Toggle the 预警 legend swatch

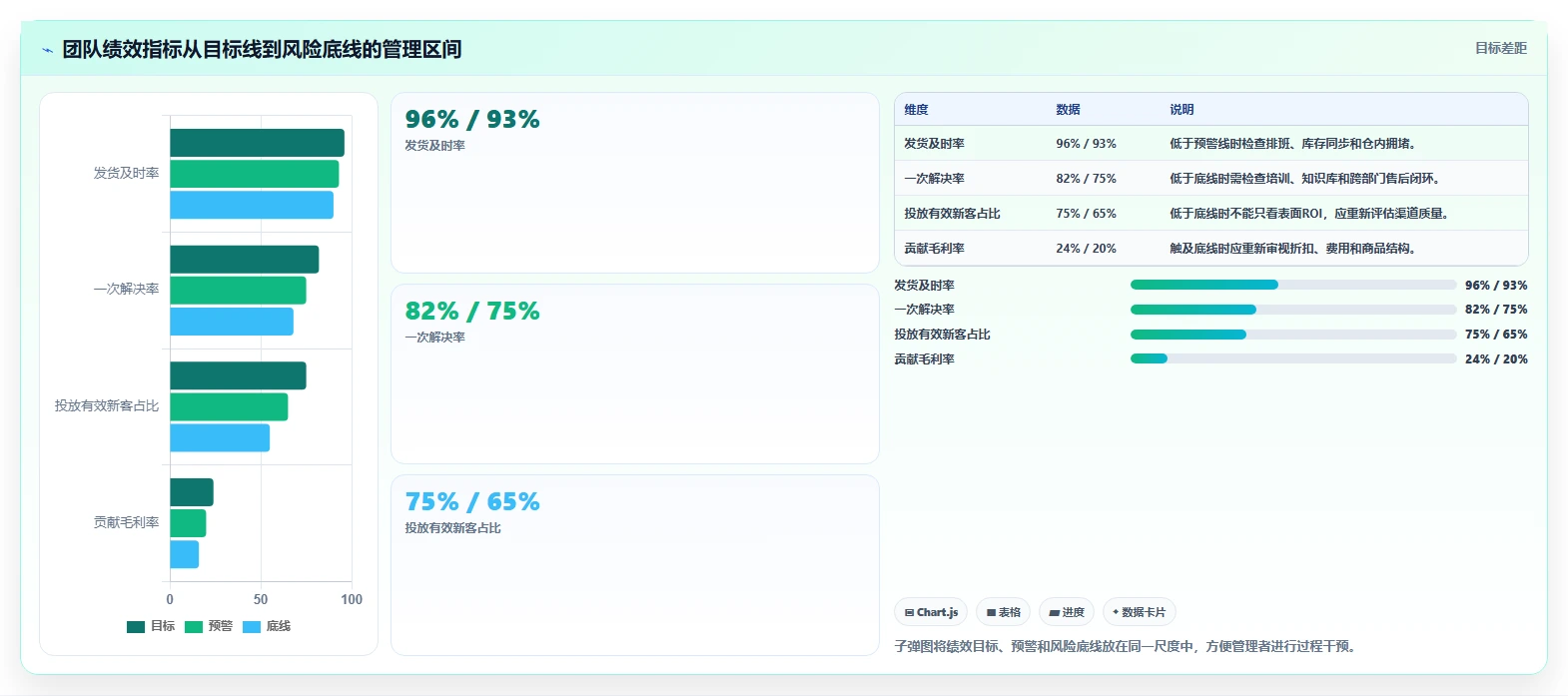click(x=194, y=627)
